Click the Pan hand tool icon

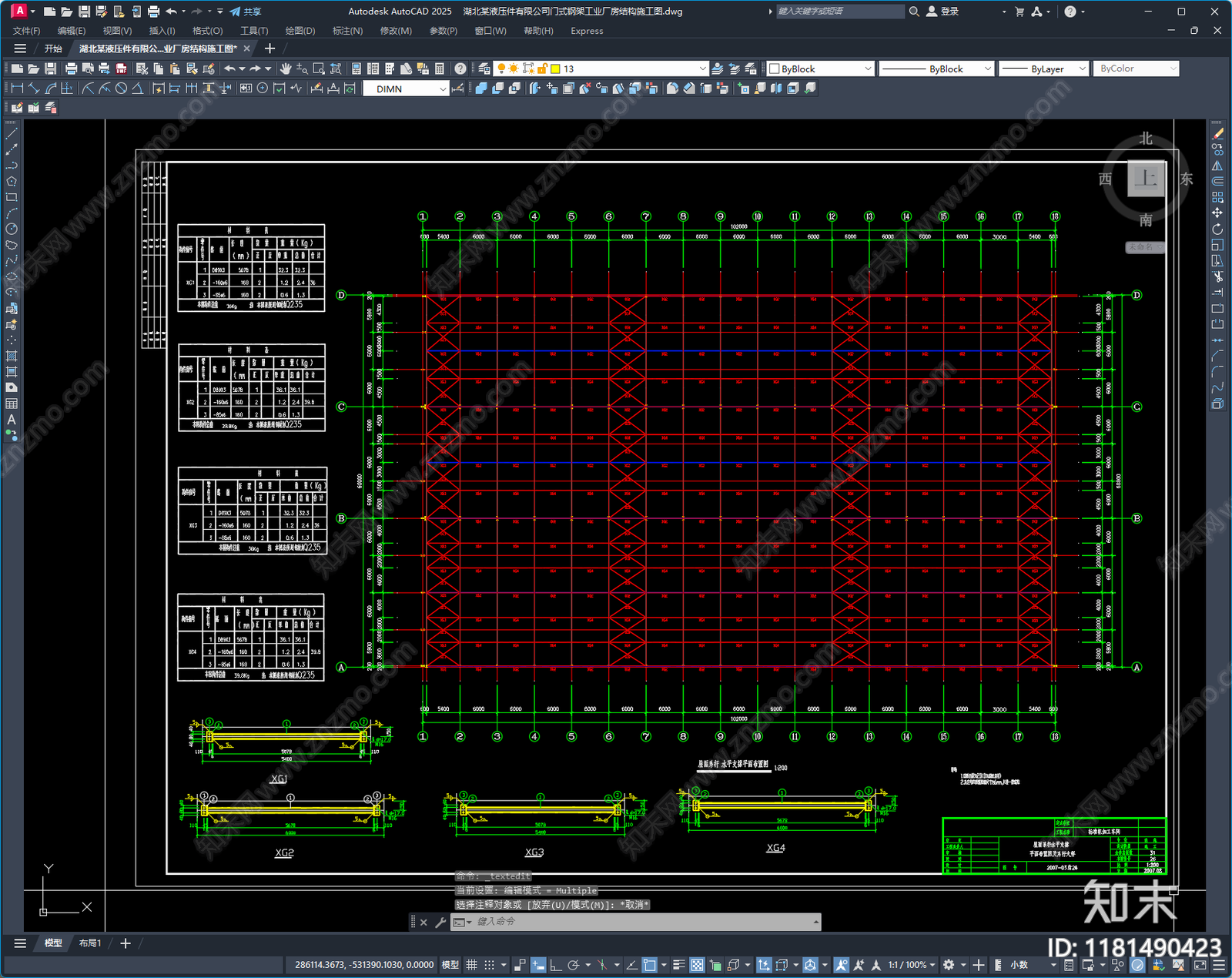pyautogui.click(x=286, y=69)
